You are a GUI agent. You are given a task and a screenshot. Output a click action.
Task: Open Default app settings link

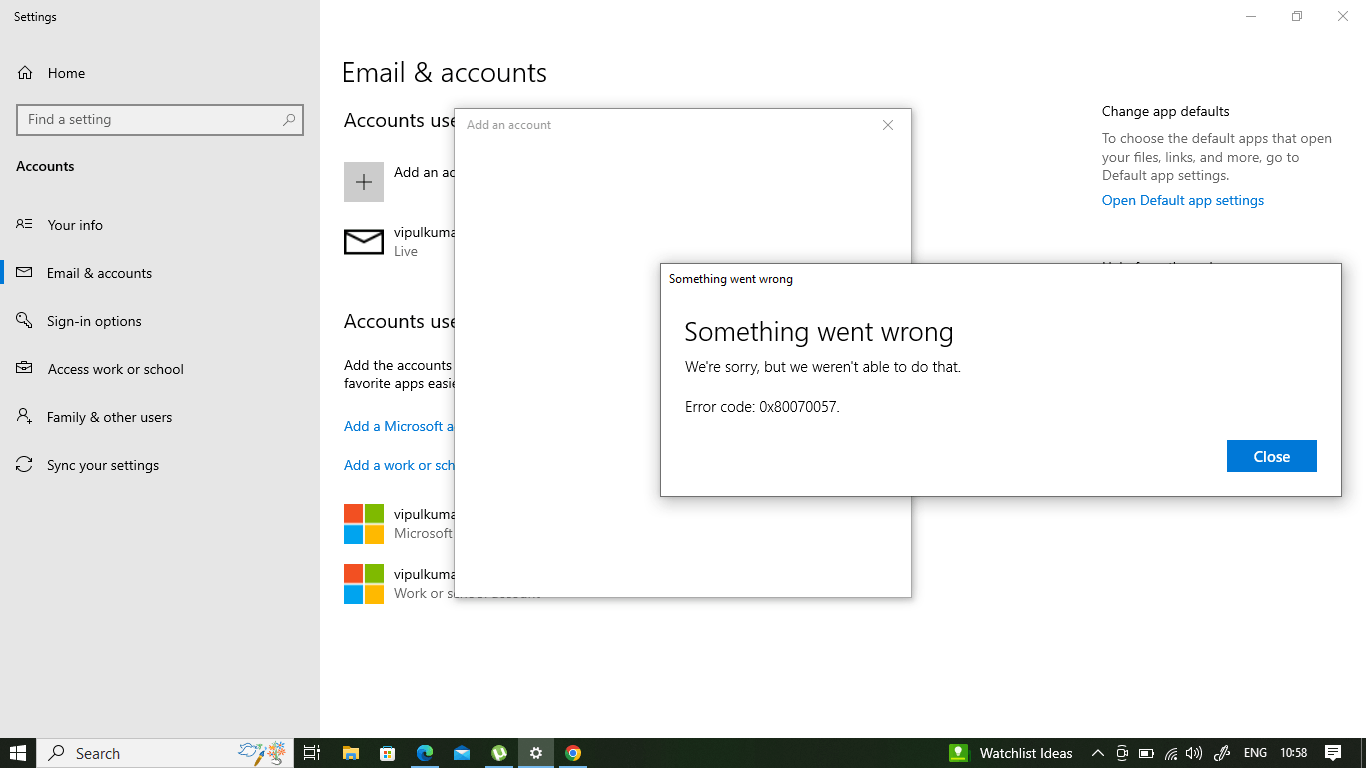pyautogui.click(x=1183, y=200)
